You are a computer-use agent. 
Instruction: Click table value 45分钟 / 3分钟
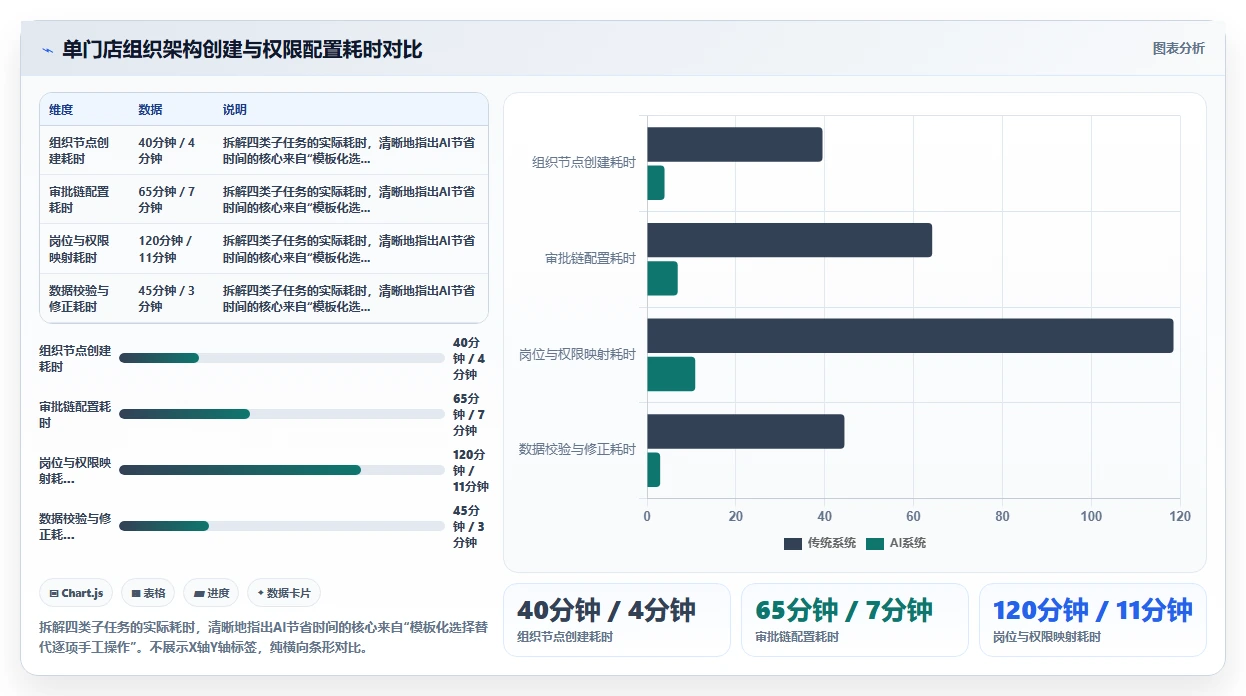tap(167, 298)
